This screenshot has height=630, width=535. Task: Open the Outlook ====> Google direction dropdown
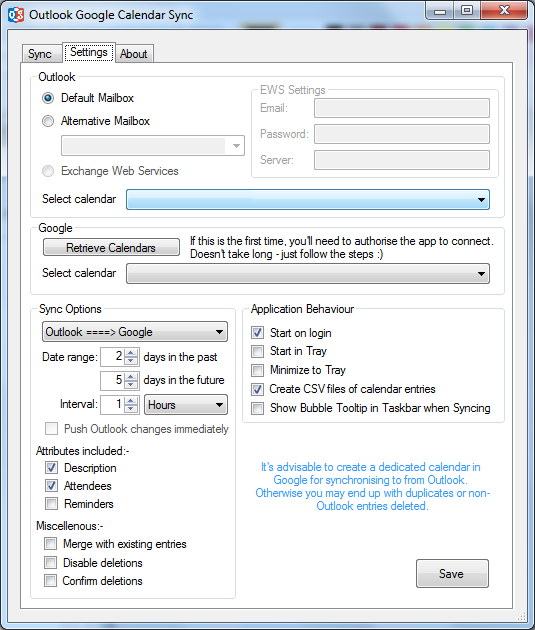135,332
